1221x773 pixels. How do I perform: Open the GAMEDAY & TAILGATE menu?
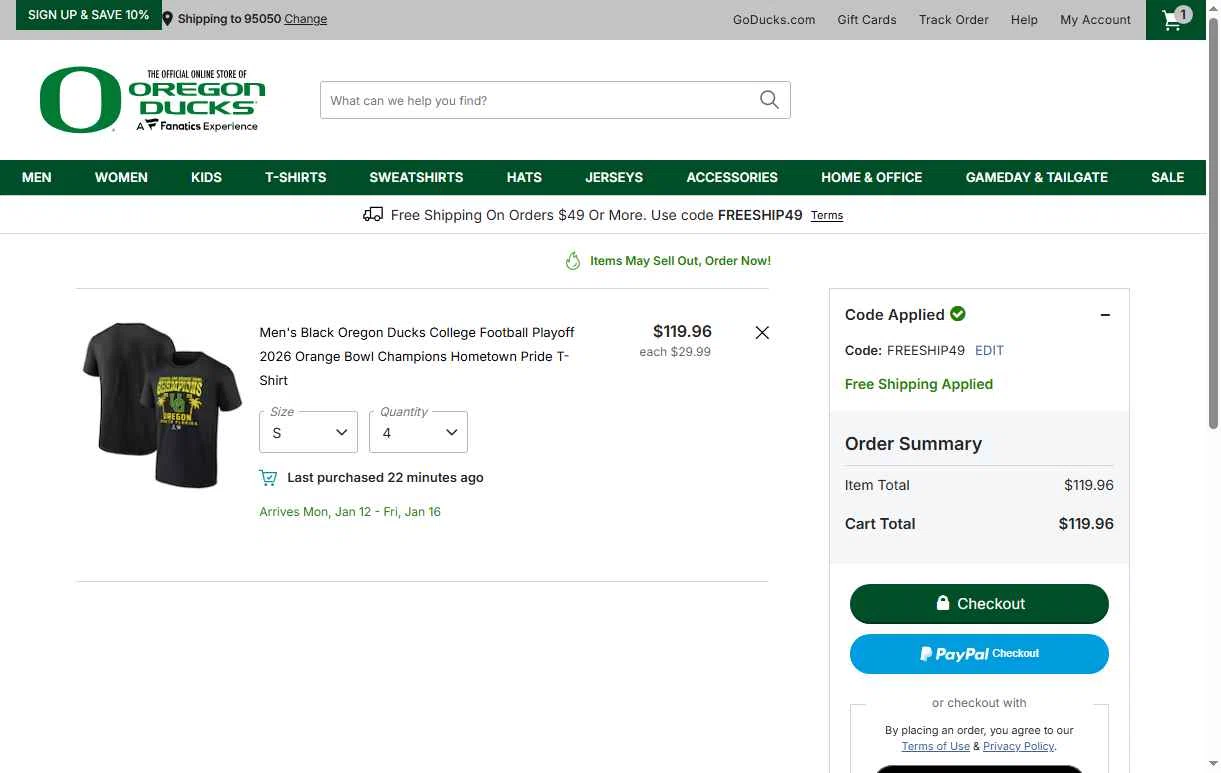point(1037,177)
